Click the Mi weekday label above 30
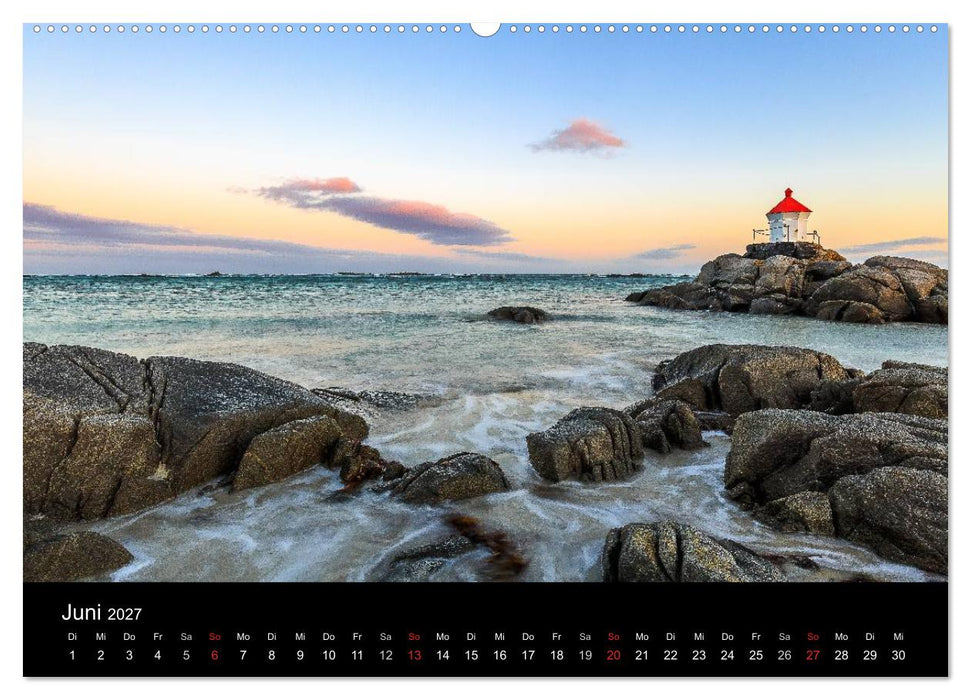 [899, 637]
